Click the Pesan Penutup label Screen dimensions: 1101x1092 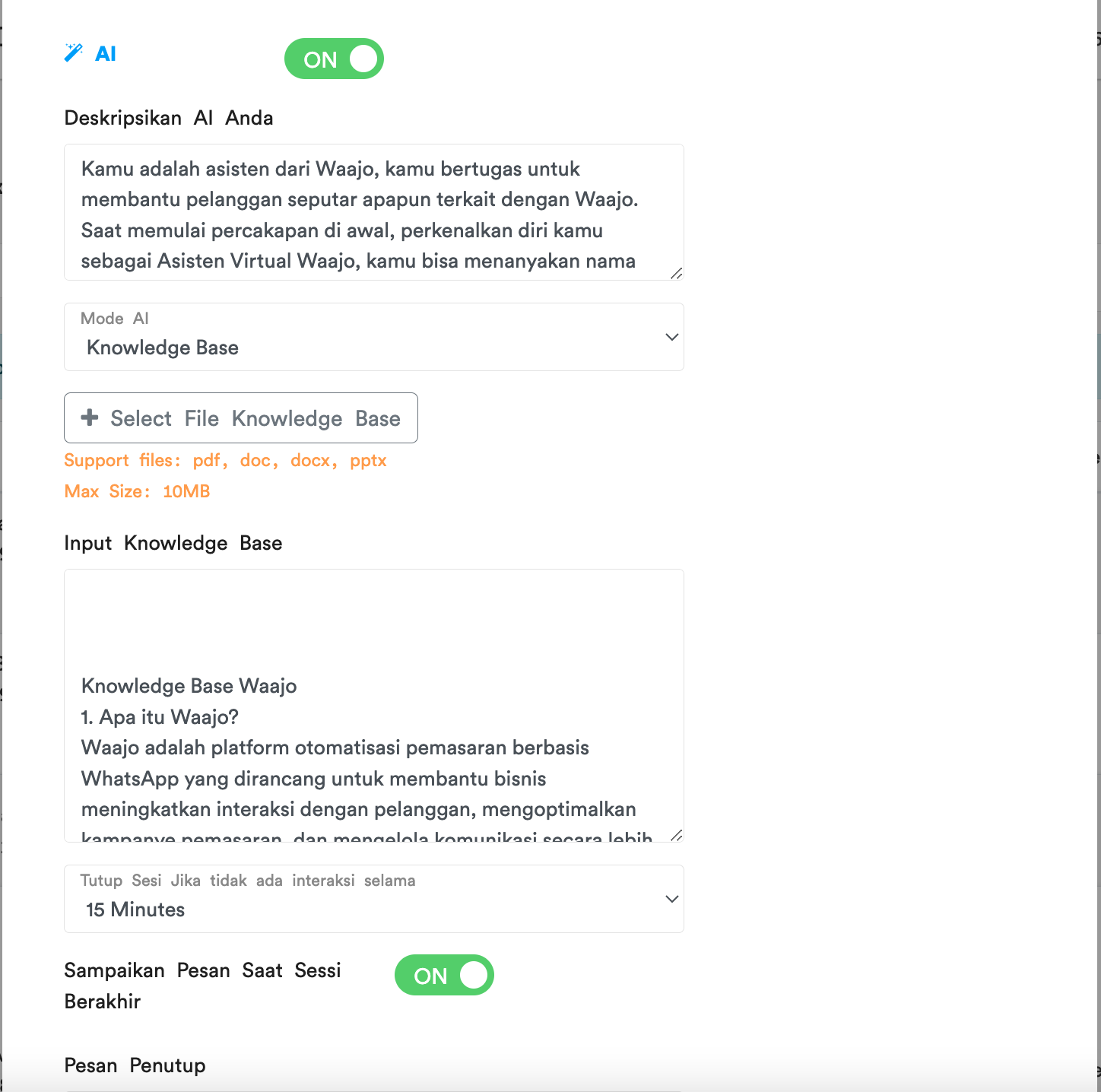click(135, 1065)
